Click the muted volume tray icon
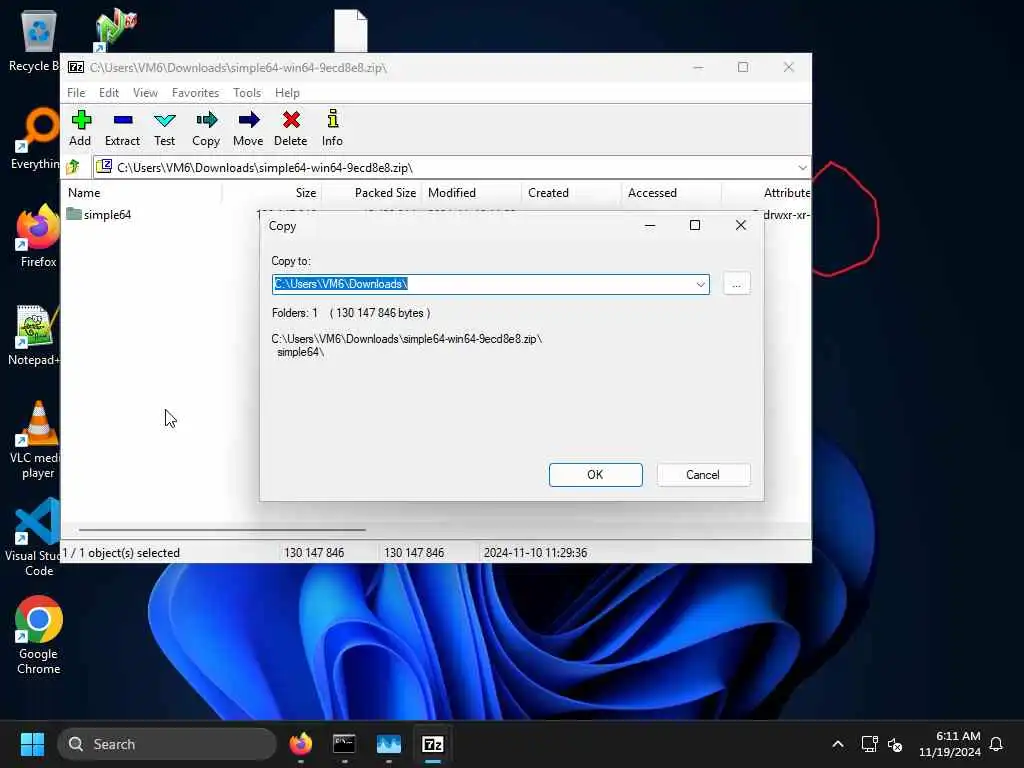 click(895, 744)
